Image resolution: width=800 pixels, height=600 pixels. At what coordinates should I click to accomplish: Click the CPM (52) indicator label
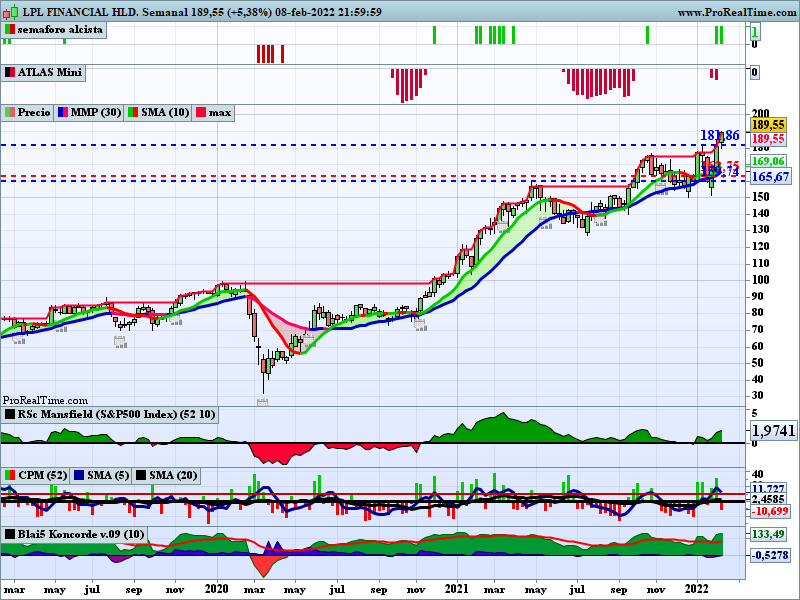click(35, 476)
